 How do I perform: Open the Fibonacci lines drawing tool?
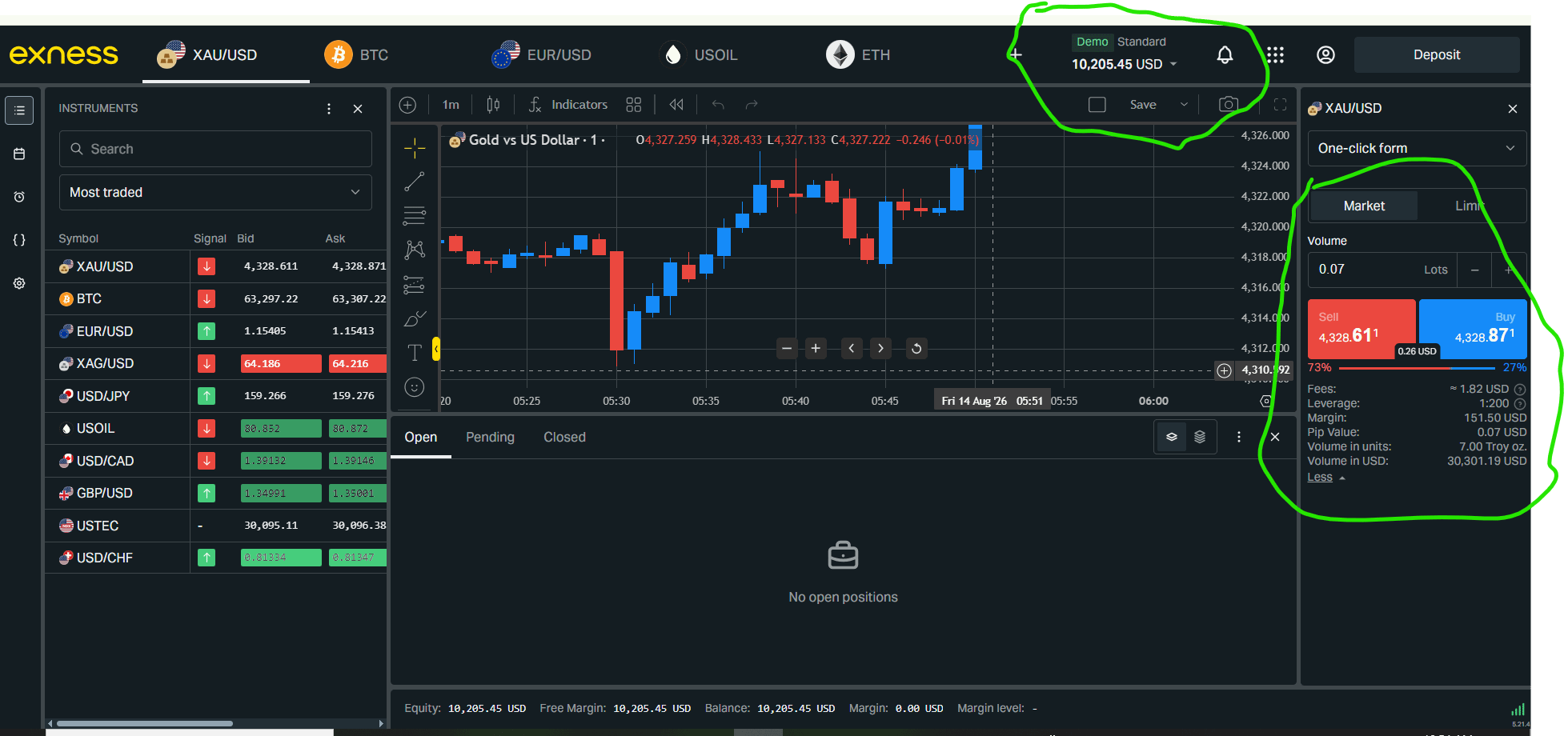click(x=415, y=216)
